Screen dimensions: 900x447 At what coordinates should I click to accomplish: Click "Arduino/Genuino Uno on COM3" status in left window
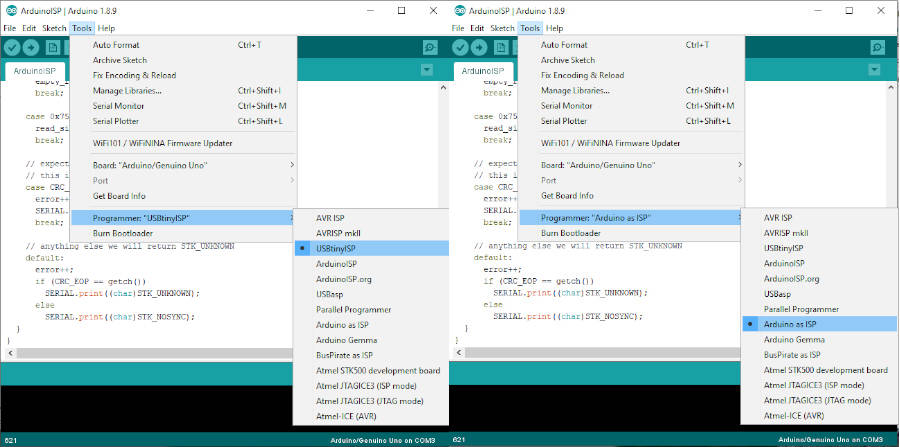pyautogui.click(x=383, y=441)
